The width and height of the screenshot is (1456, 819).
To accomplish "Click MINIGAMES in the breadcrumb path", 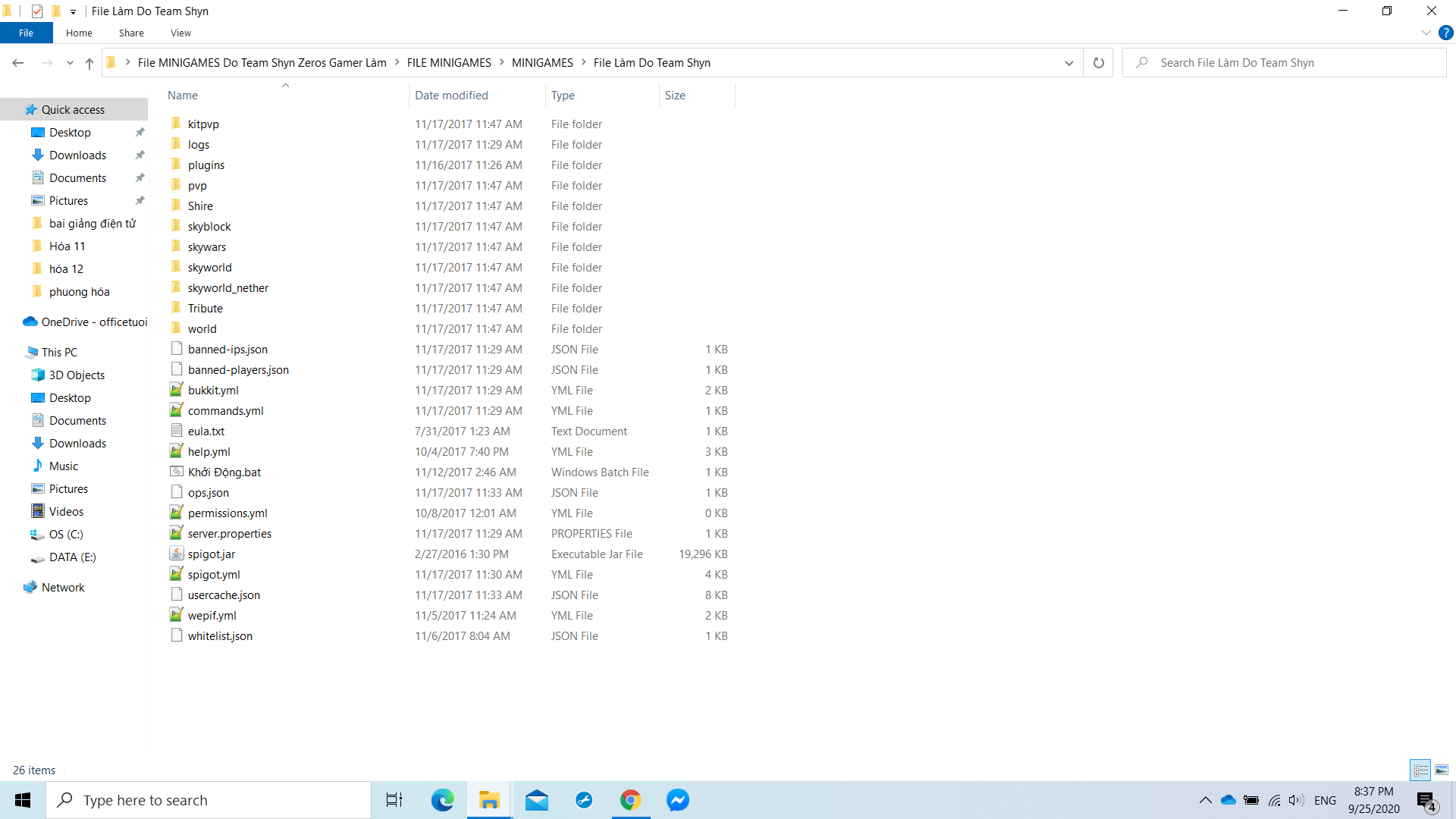I will coord(542,63).
